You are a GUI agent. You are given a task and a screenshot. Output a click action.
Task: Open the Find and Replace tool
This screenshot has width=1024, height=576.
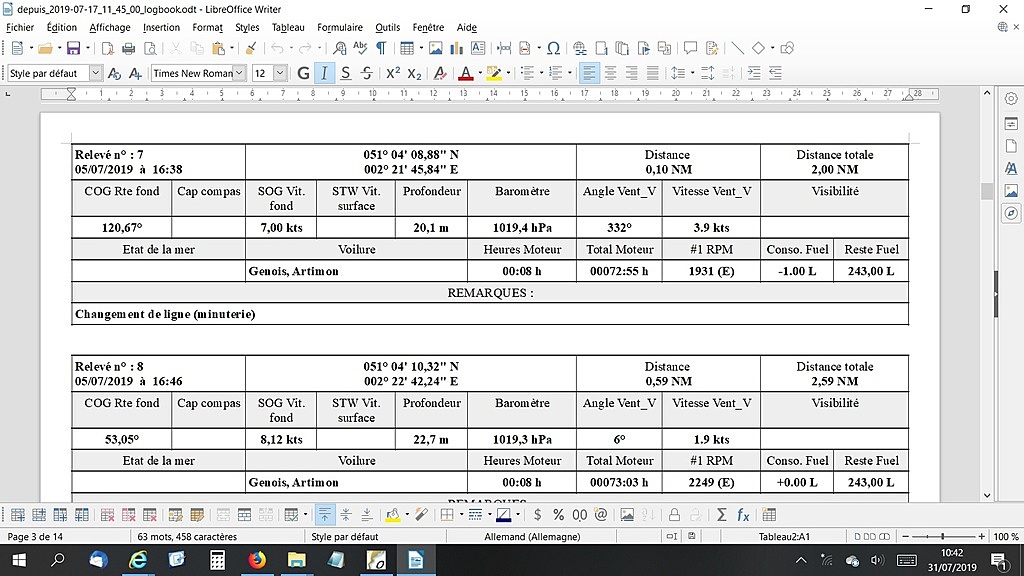pyautogui.click(x=339, y=48)
